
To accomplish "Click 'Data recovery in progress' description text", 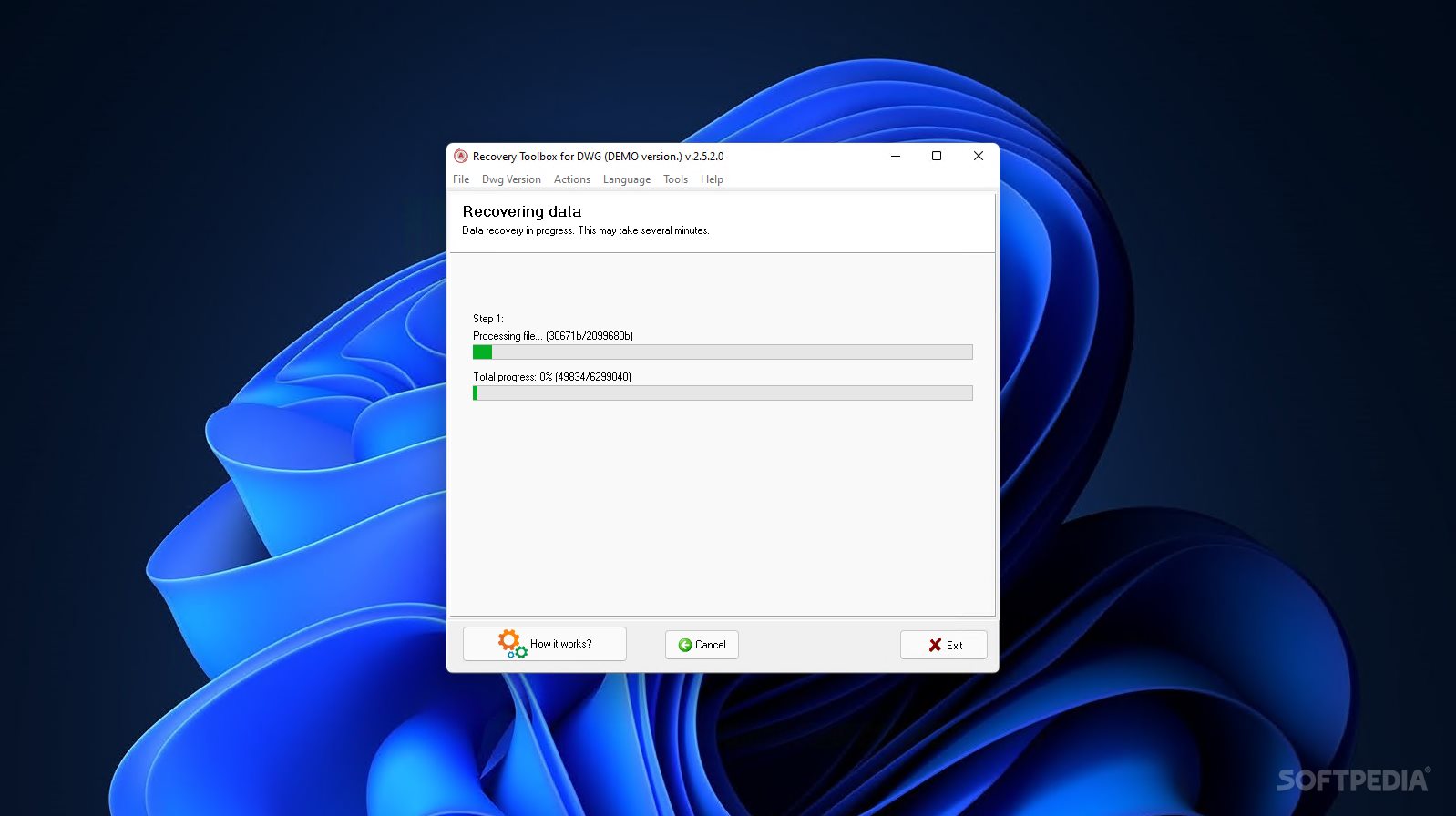I will click(586, 230).
